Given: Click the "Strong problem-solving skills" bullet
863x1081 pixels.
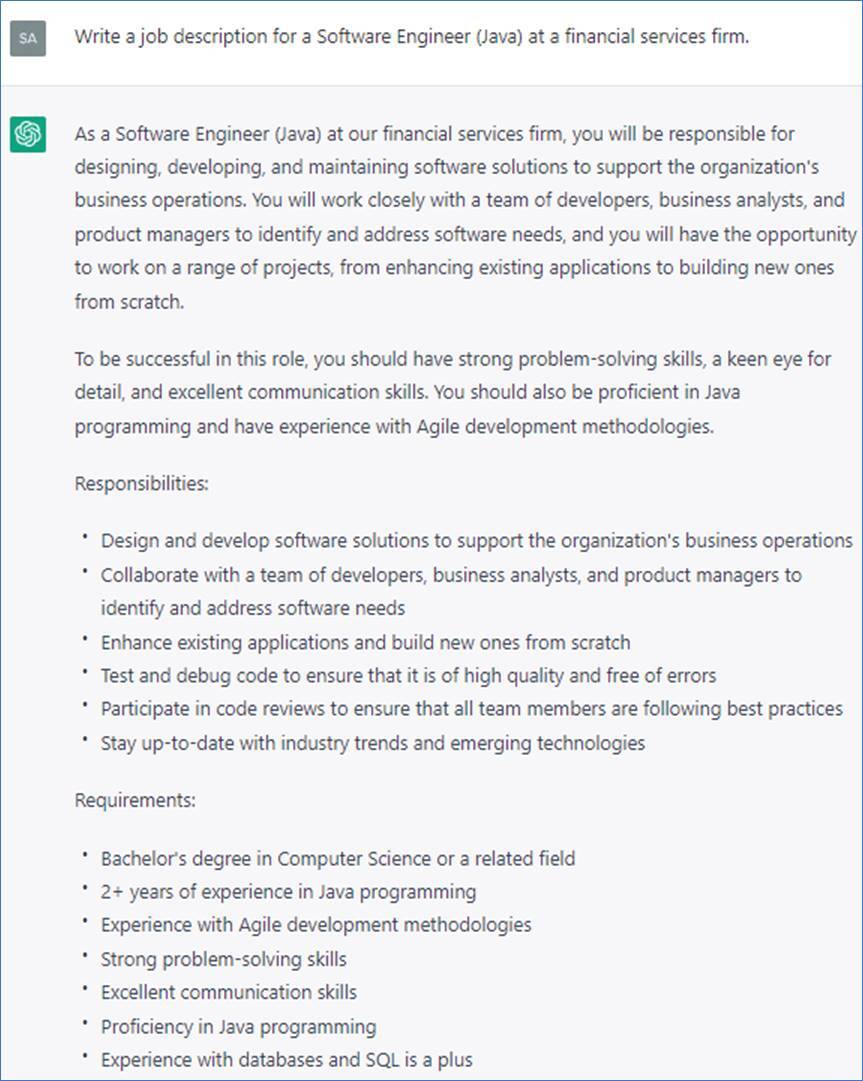Looking at the screenshot, I should click(223, 959).
